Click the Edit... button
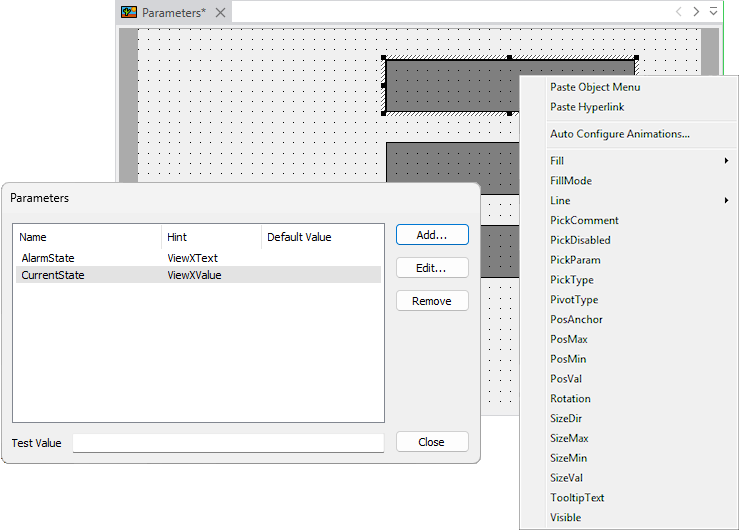 tap(432, 268)
